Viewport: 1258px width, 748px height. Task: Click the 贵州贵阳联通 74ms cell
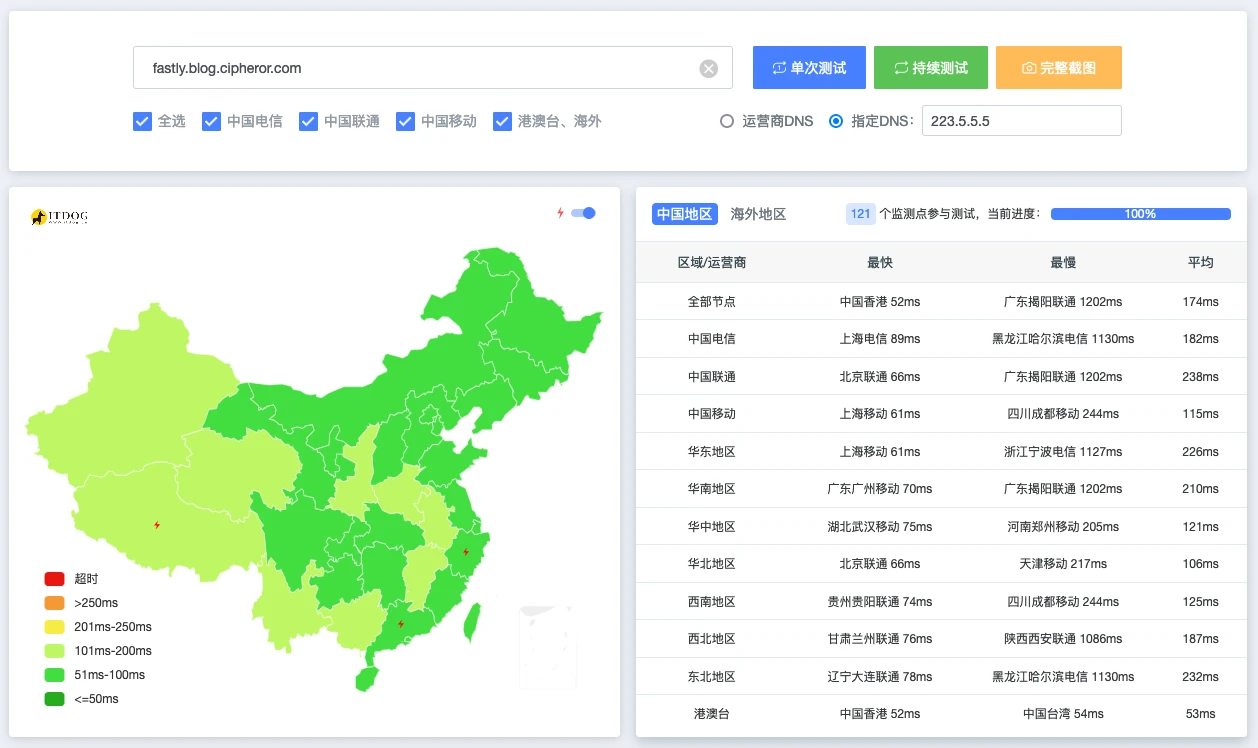click(x=880, y=602)
